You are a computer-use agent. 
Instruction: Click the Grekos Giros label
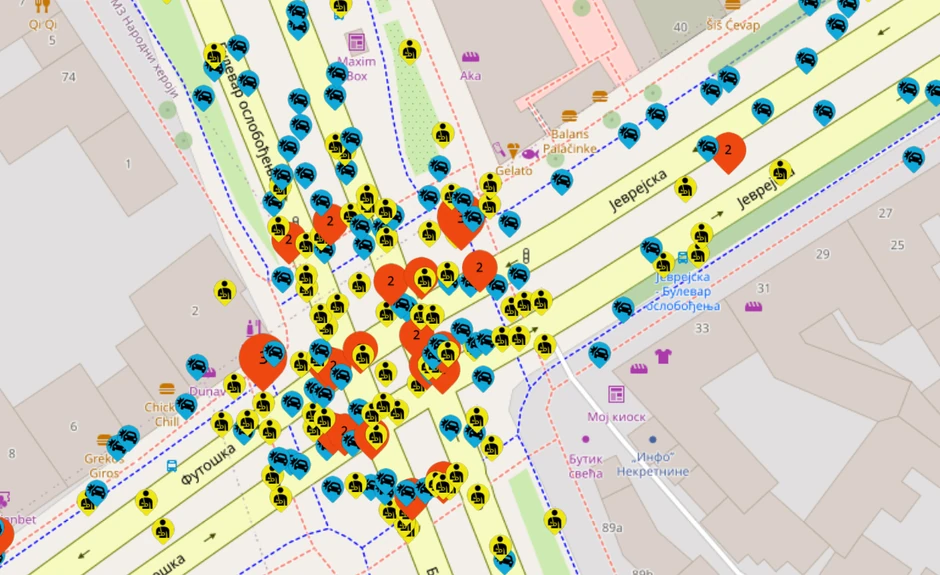pyautogui.click(x=104, y=466)
